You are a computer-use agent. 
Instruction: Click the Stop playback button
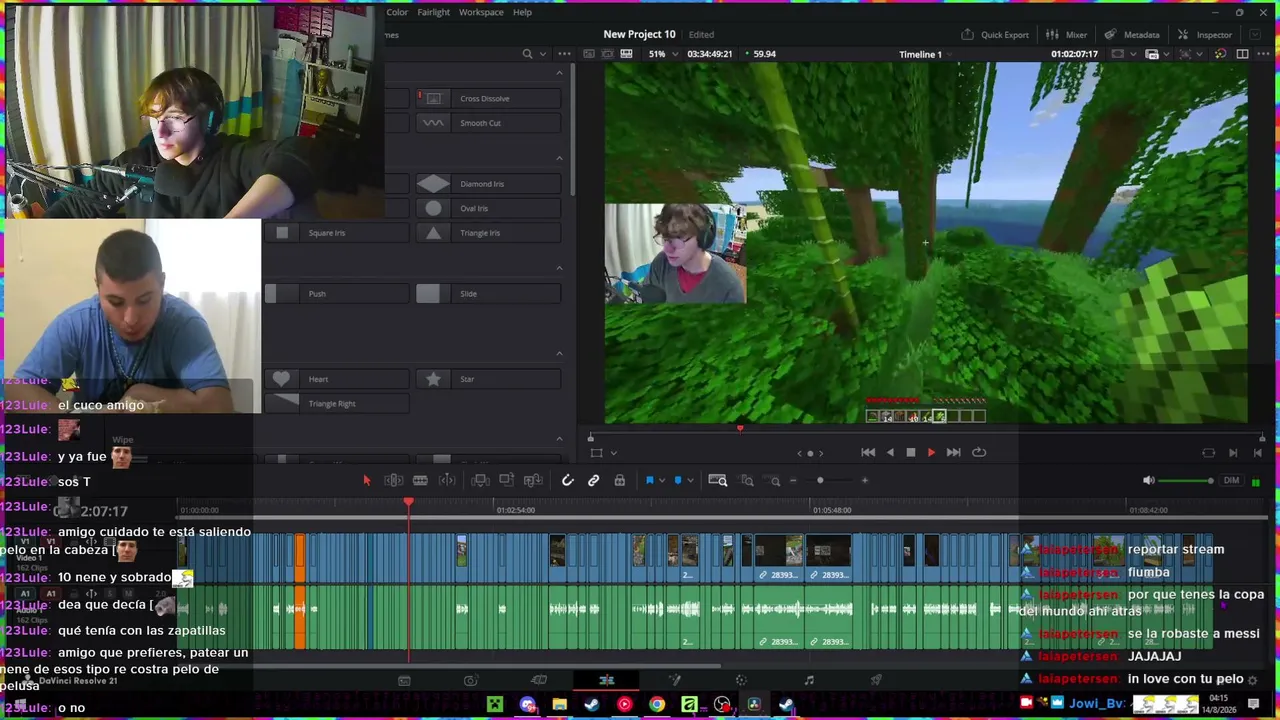(910, 453)
